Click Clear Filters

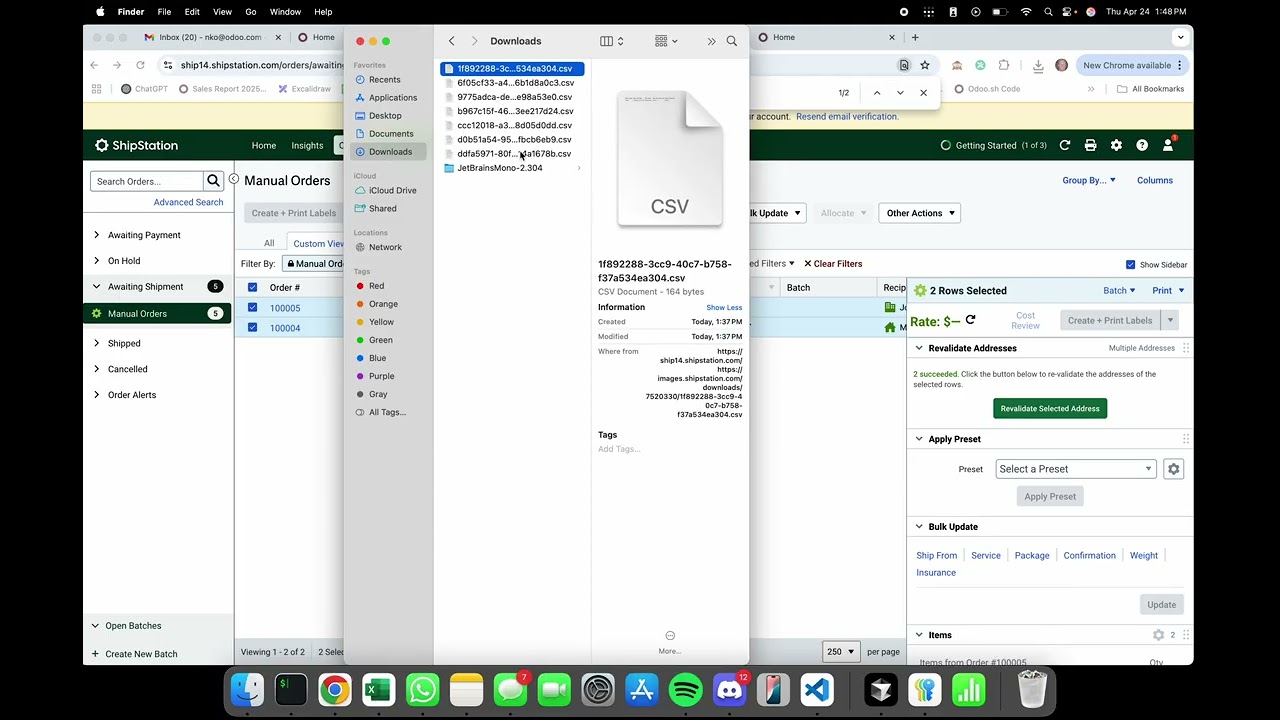[x=833, y=264]
